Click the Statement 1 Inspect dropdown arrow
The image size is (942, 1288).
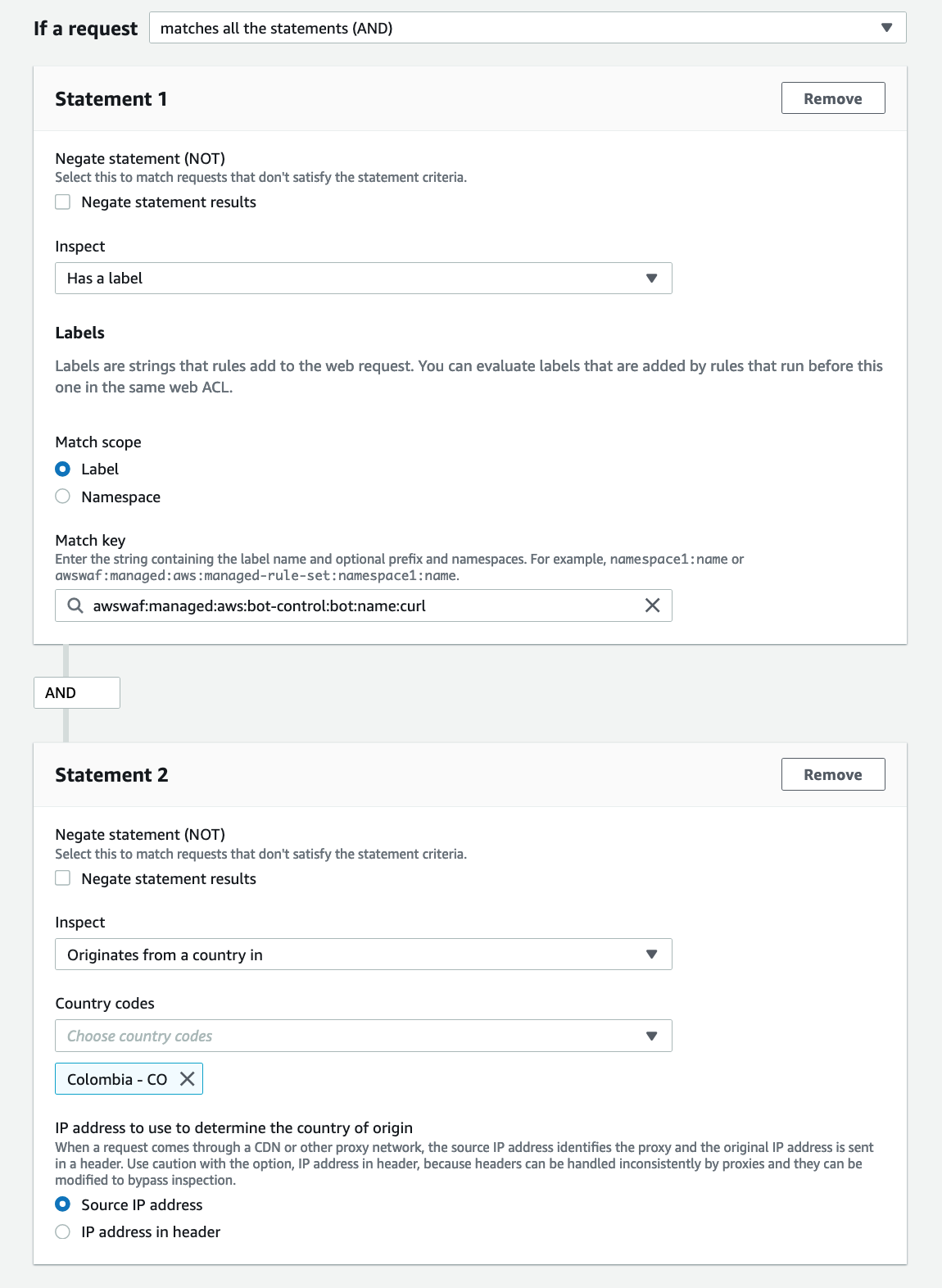pyautogui.click(x=651, y=279)
